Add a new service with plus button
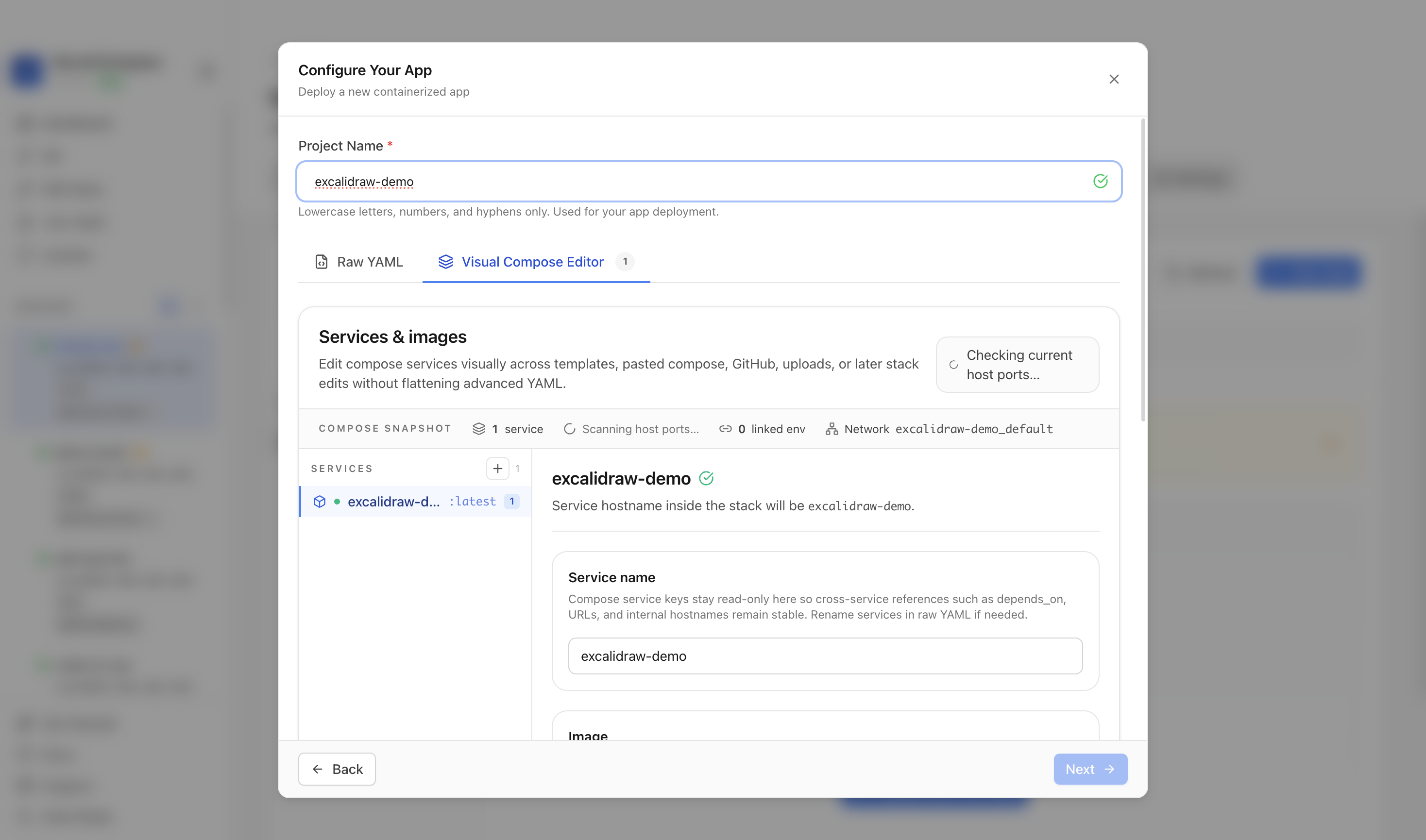 tap(497, 468)
